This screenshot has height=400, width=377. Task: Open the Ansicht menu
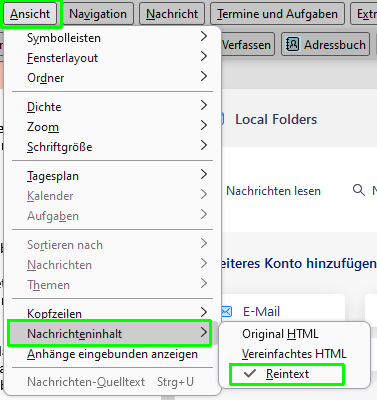[30, 14]
